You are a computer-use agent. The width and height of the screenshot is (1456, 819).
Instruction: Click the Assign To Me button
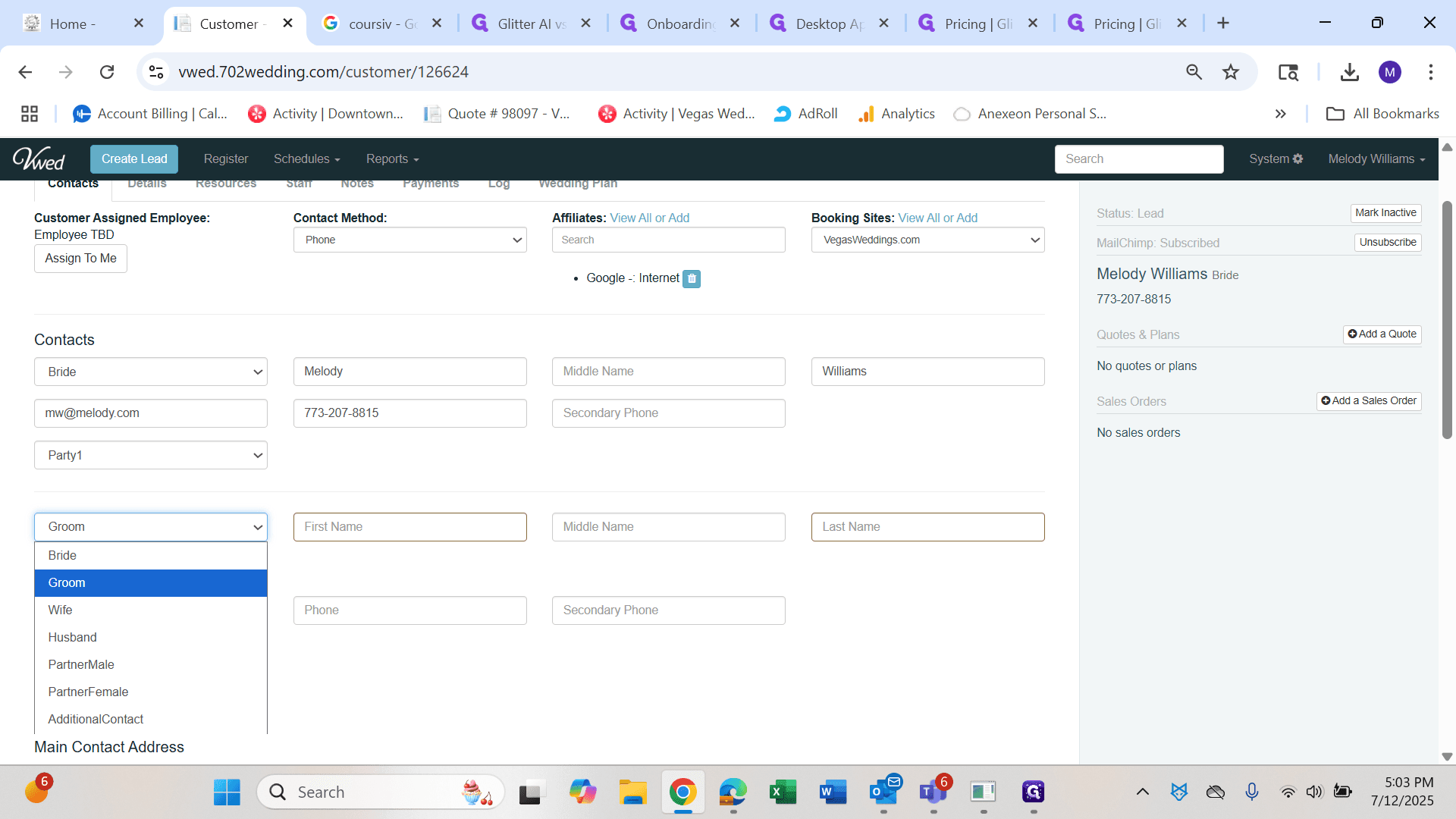[x=80, y=259]
